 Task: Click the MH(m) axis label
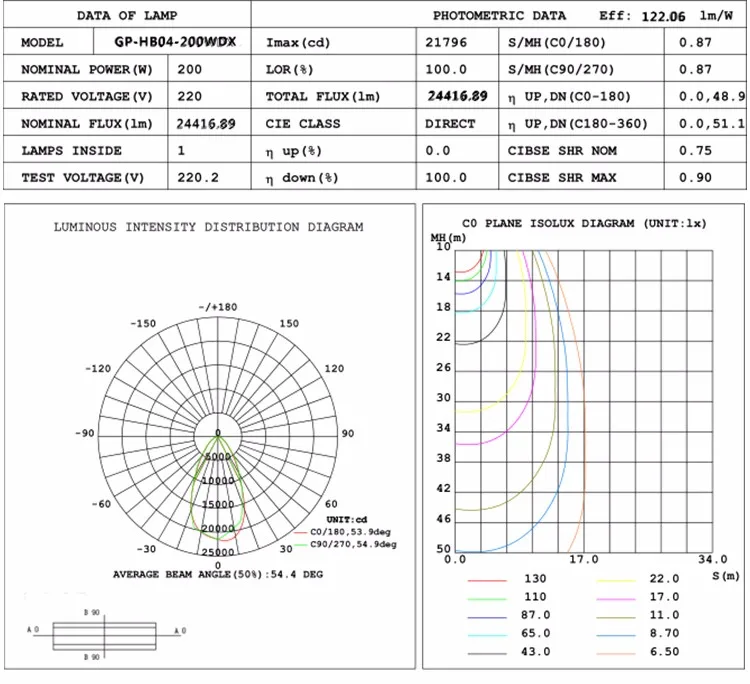point(448,238)
